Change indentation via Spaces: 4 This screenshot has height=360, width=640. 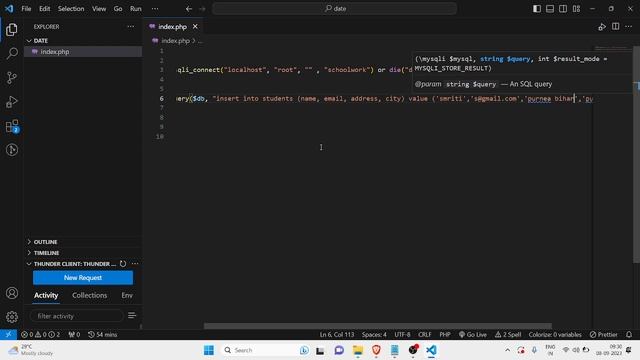coord(374,334)
